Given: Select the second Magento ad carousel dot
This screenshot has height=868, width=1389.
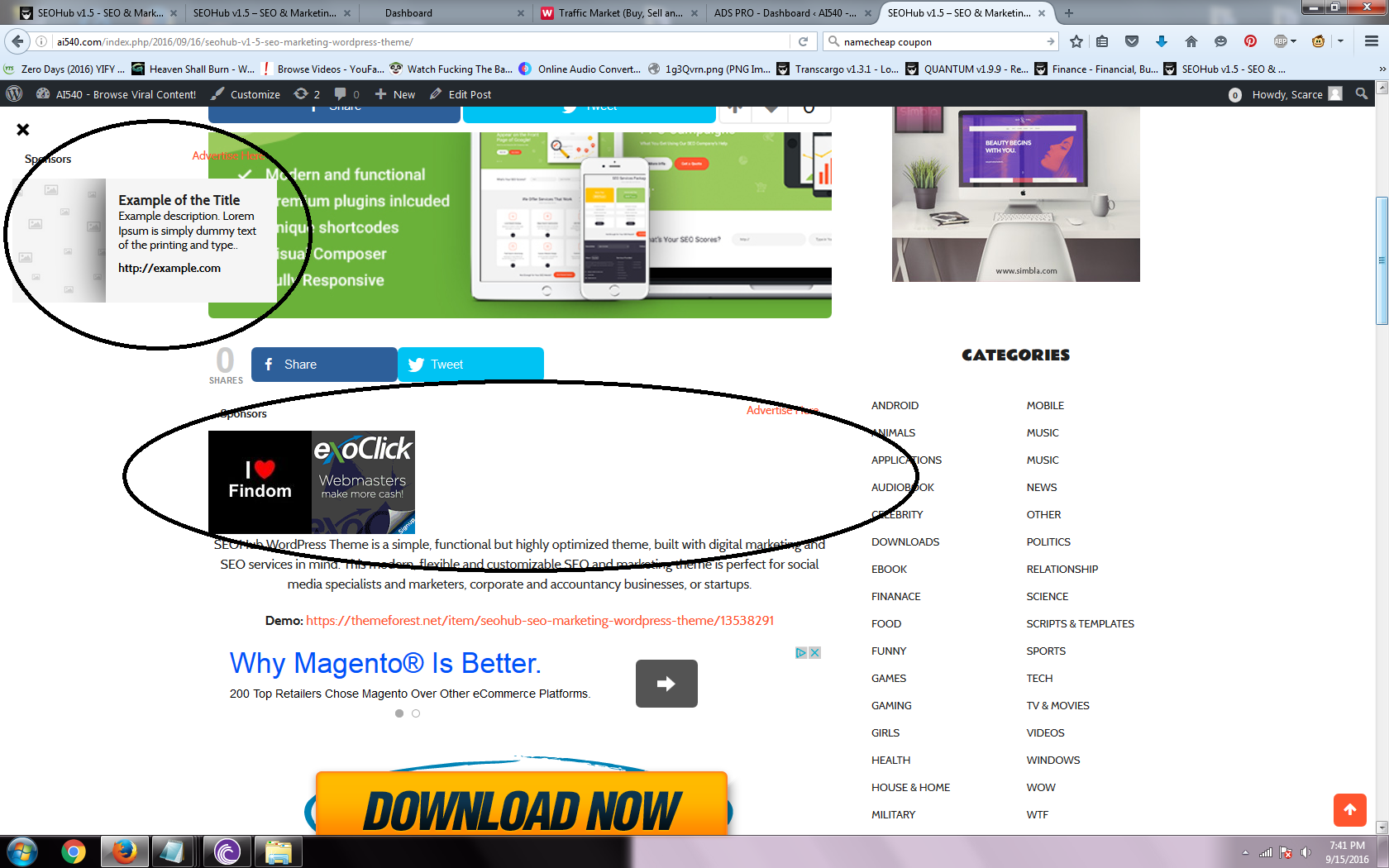Looking at the screenshot, I should pos(416,713).
